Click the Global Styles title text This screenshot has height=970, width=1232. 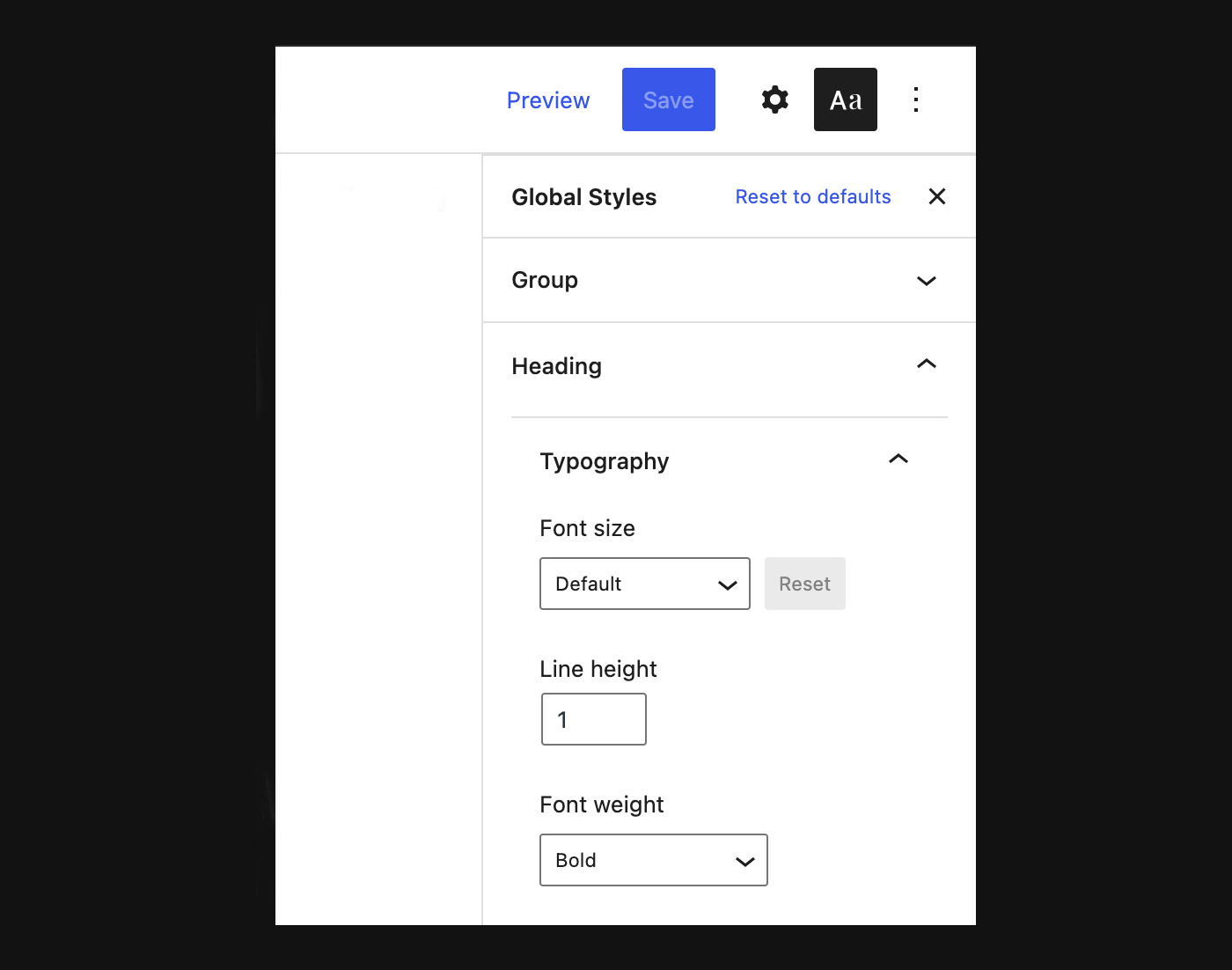pos(584,197)
